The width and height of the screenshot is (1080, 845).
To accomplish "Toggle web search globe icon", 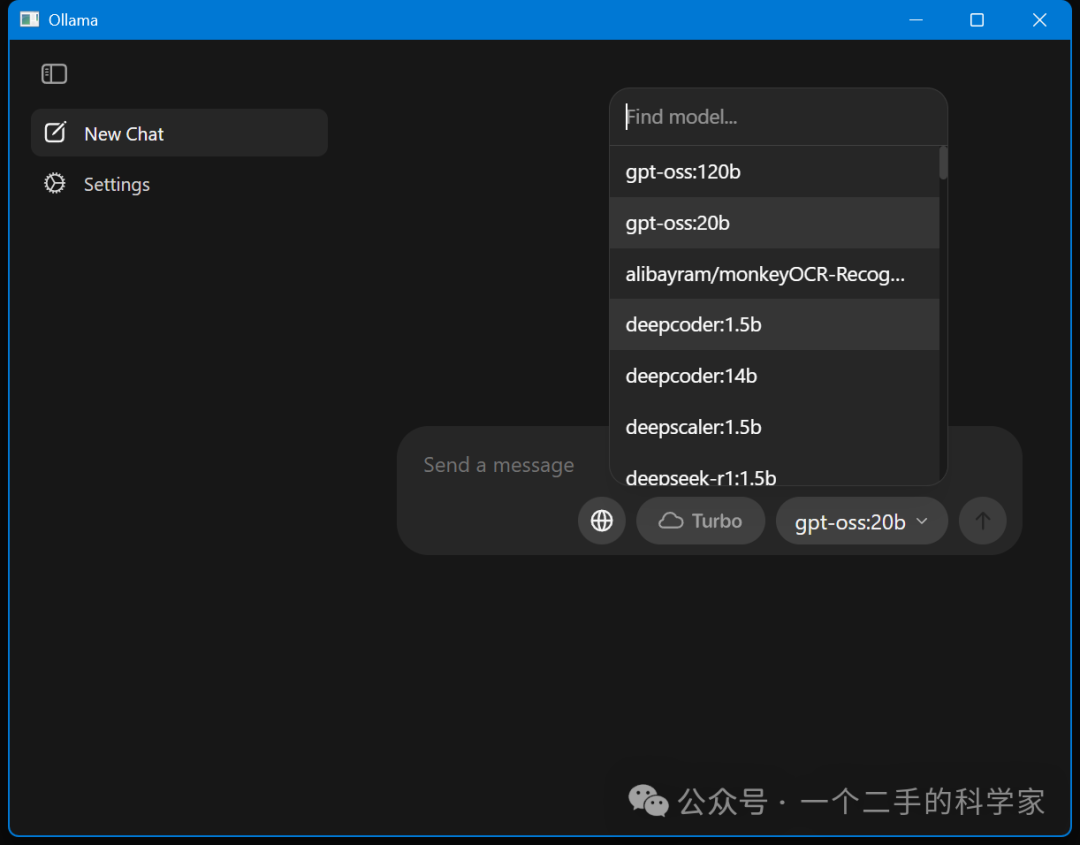I will click(x=601, y=521).
